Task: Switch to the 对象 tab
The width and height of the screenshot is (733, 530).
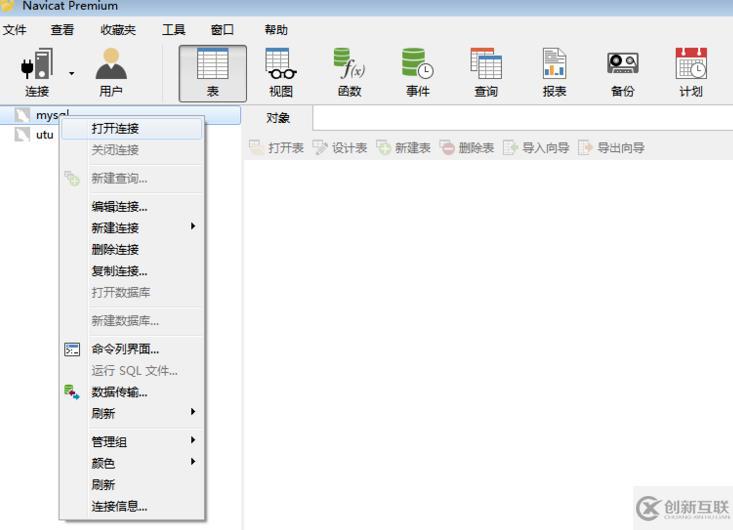Action: click(x=278, y=118)
